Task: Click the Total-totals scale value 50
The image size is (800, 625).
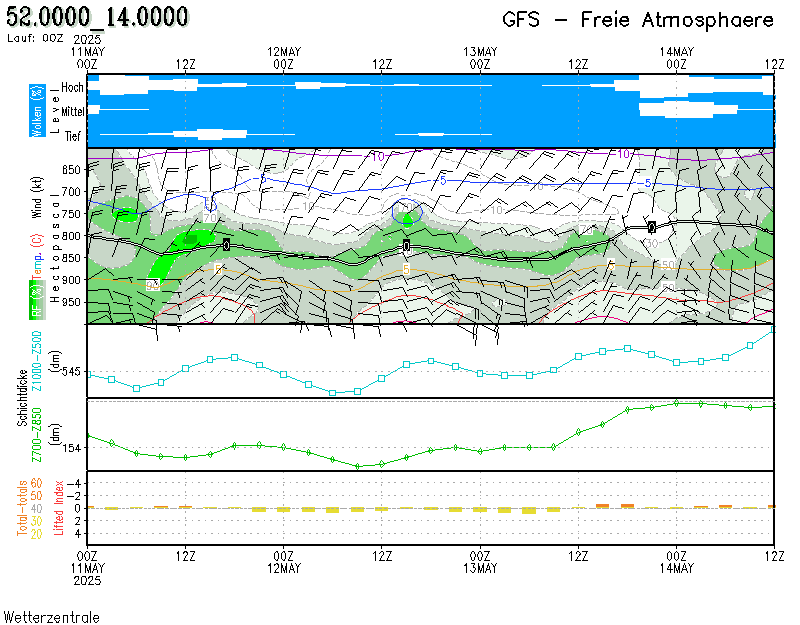Action: (36, 495)
